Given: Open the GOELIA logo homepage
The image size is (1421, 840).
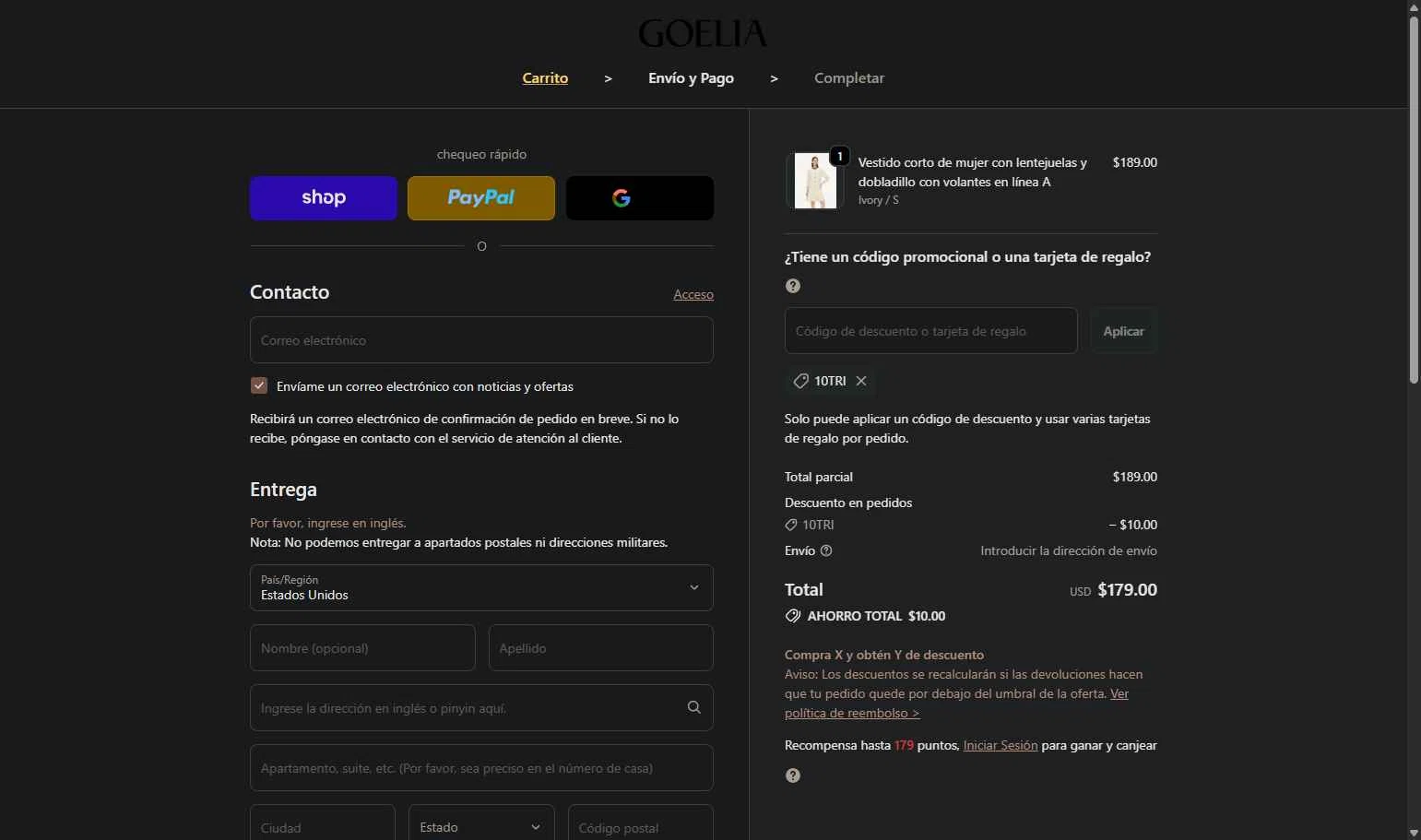Looking at the screenshot, I should (x=703, y=34).
